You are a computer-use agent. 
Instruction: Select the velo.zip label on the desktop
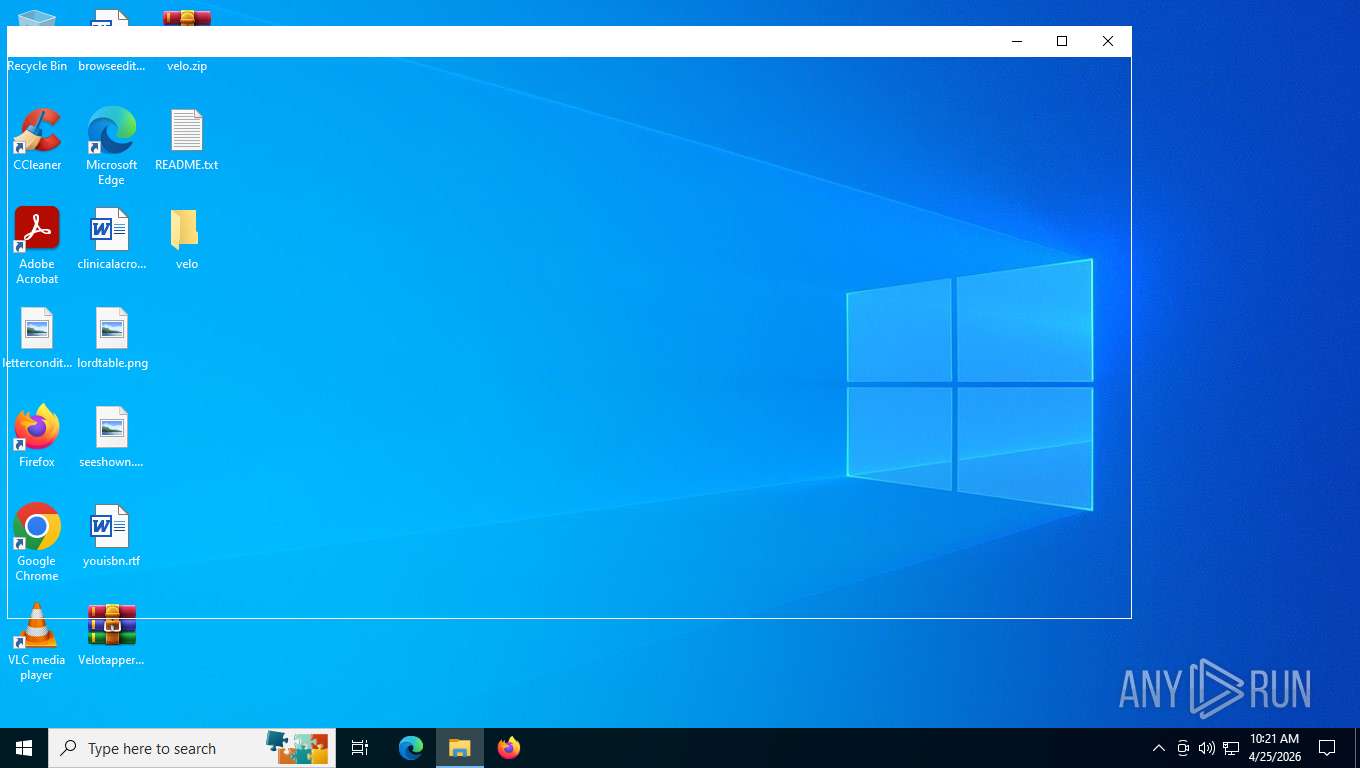(187, 66)
